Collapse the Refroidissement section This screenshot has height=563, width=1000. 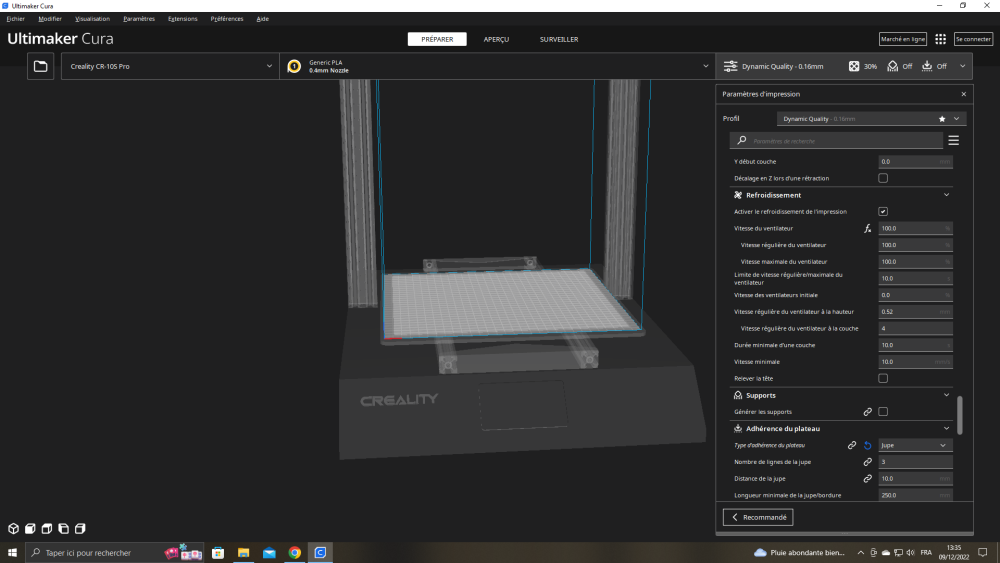click(x=946, y=195)
